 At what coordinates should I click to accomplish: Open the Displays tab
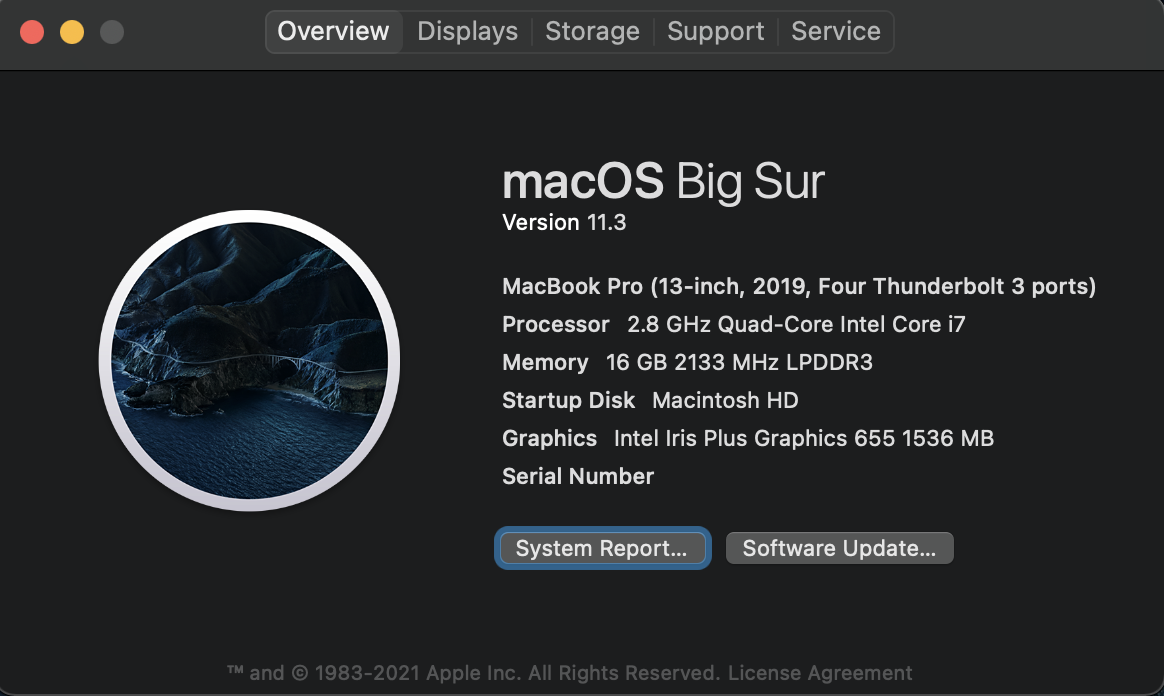click(x=468, y=31)
